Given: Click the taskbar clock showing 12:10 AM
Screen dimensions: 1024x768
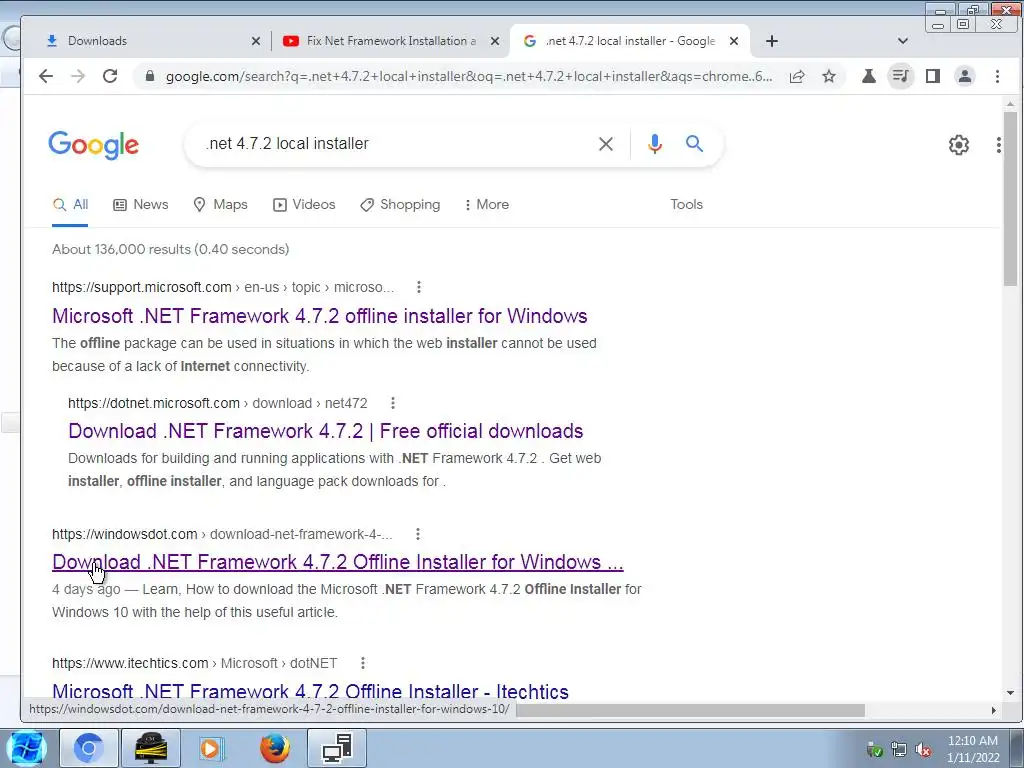Looking at the screenshot, I should (973, 749).
